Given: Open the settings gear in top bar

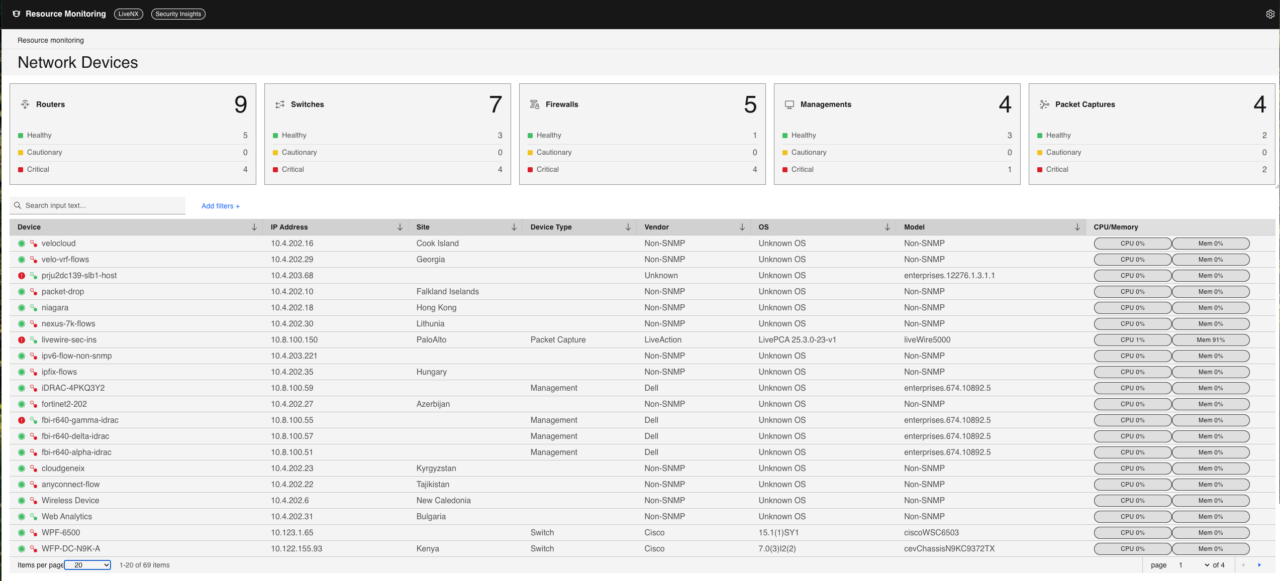Looking at the screenshot, I should point(1270,14).
